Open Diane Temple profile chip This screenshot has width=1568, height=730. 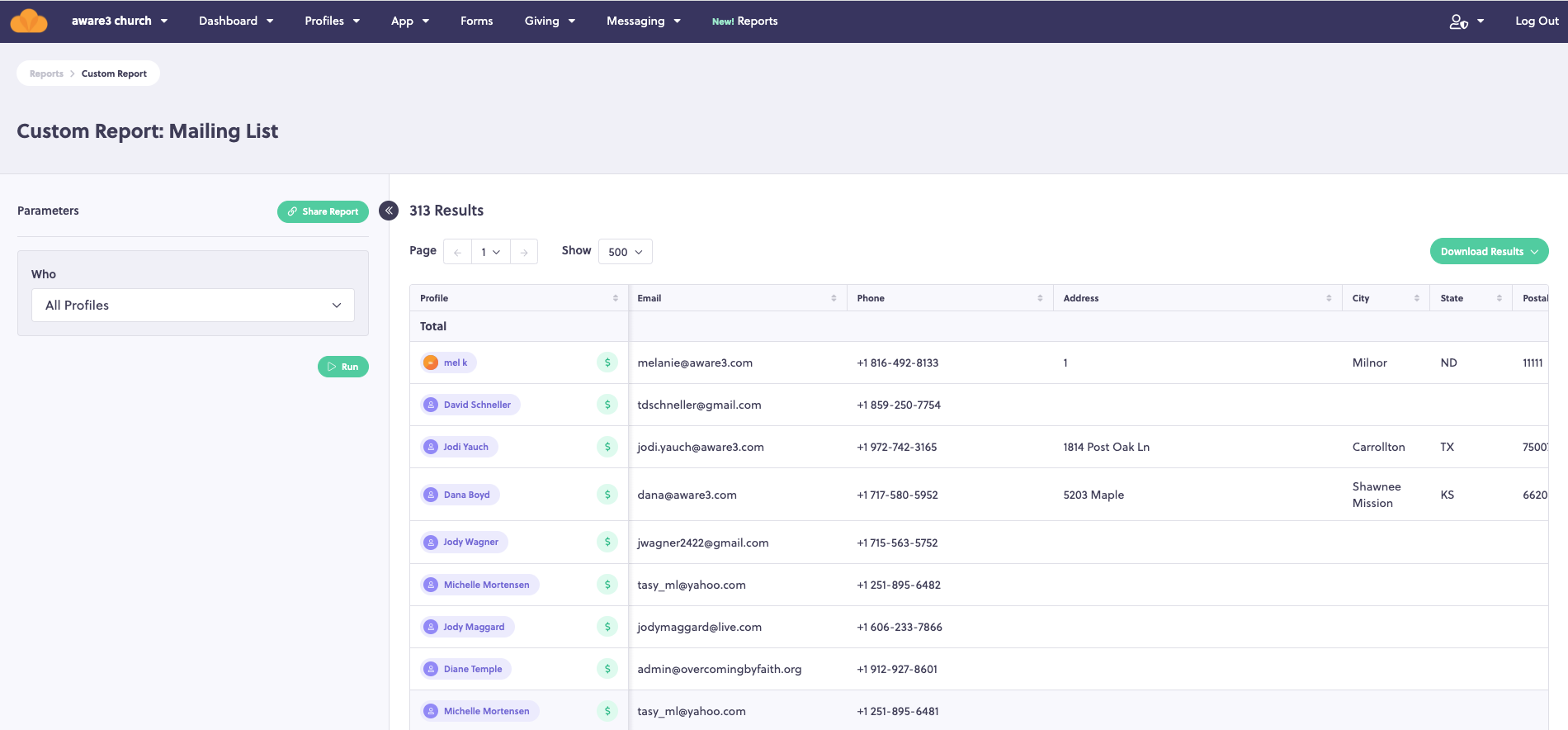pyautogui.click(x=465, y=669)
